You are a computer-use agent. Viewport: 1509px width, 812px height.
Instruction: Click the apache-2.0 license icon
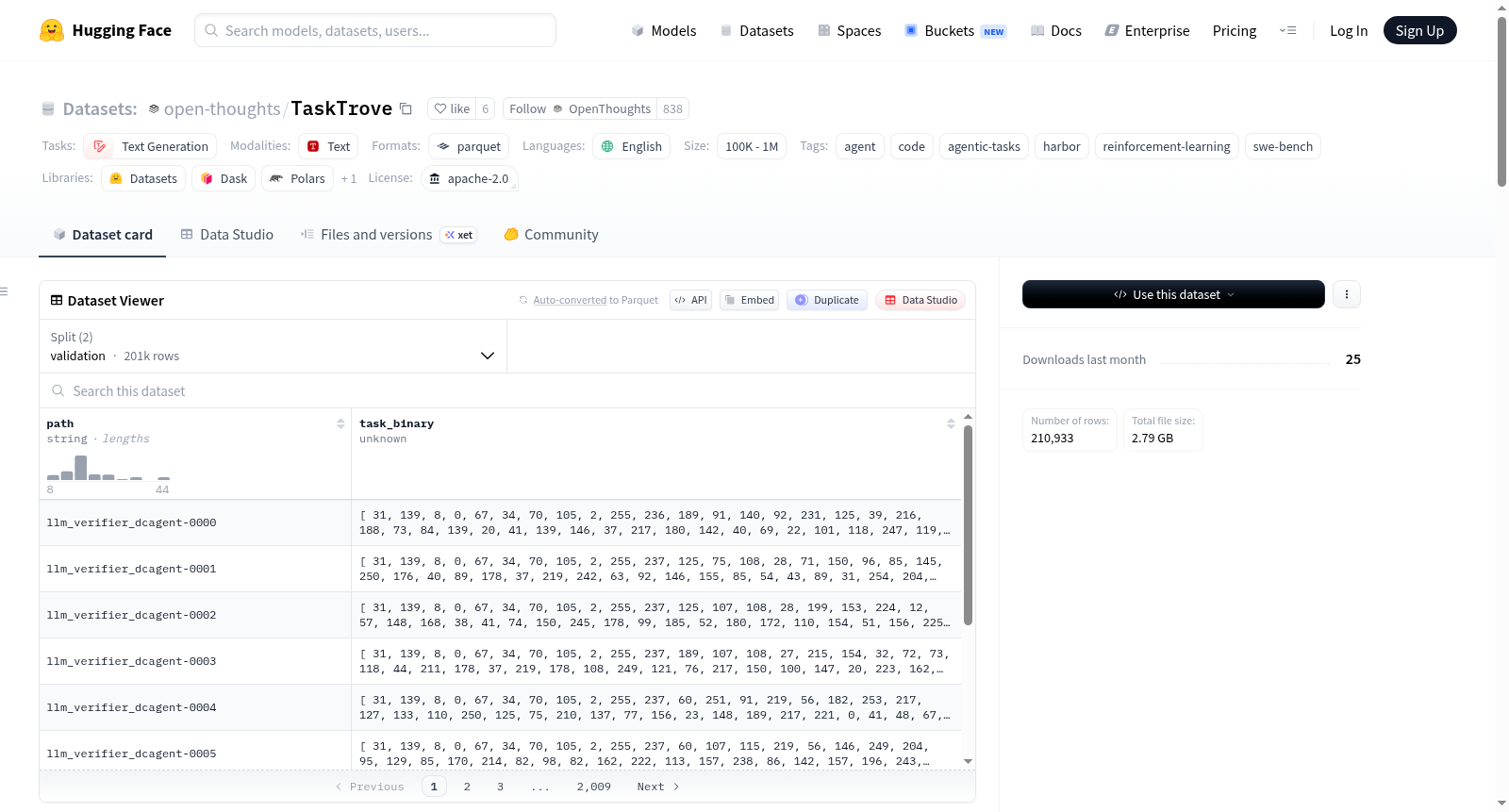435,178
